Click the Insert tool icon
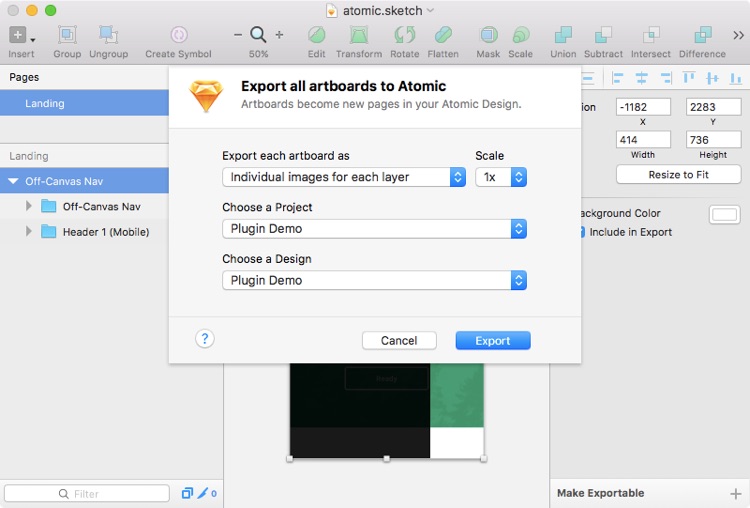Image resolution: width=750 pixels, height=508 pixels. [20, 35]
